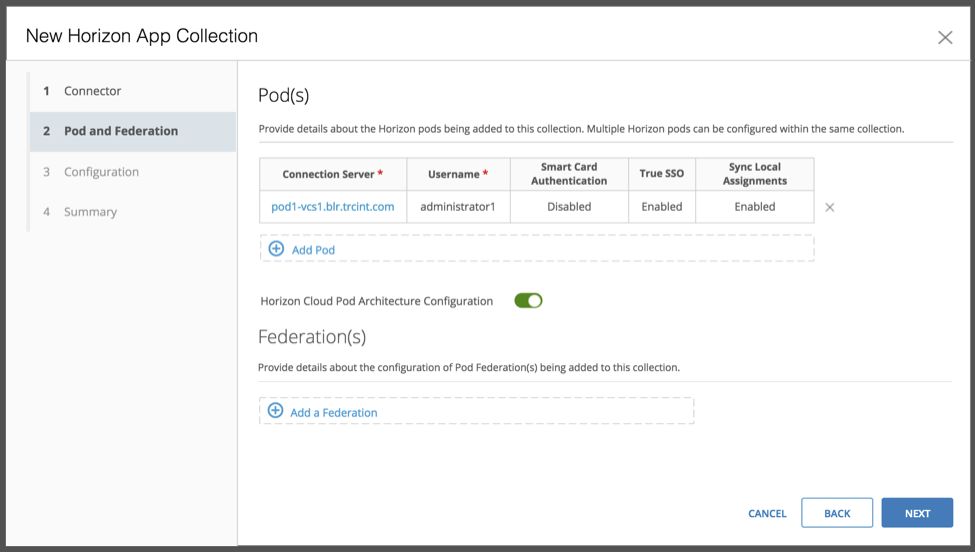The image size is (975, 552).
Task: Remove the pod1-vcs1 pod row
Action: point(829,207)
